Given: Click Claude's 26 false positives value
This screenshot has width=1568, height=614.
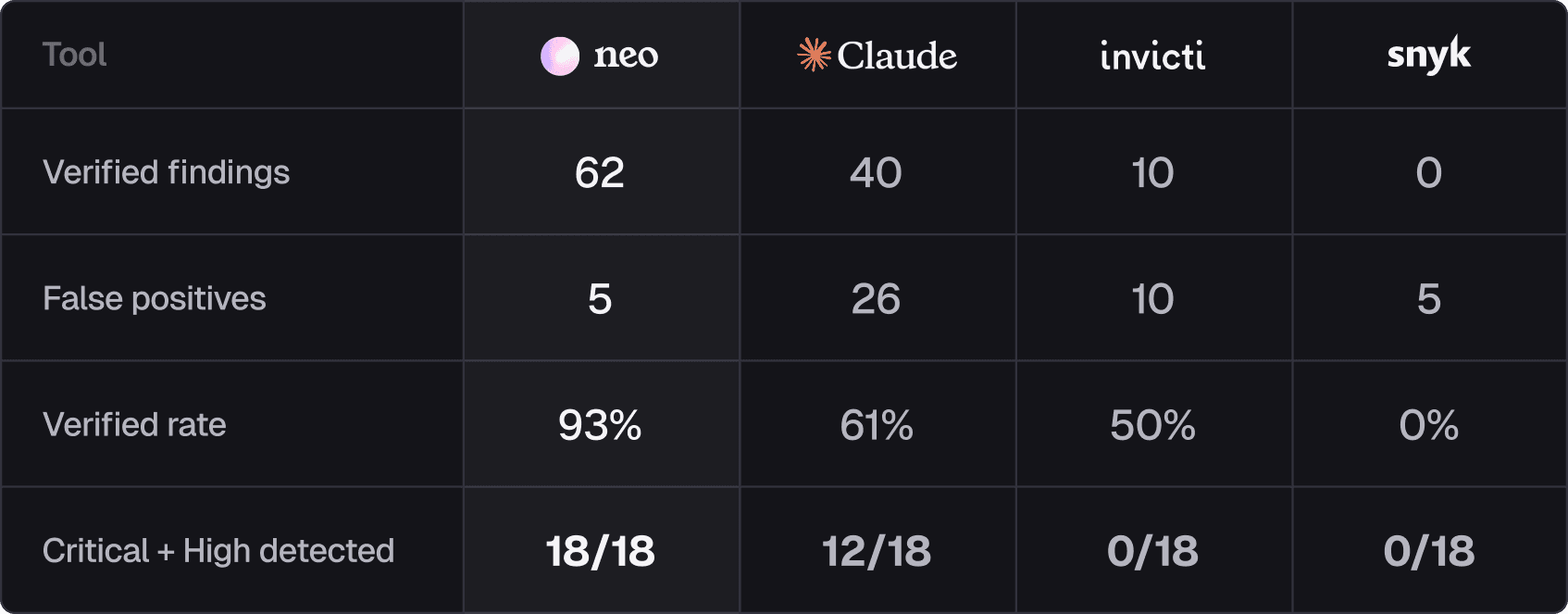Looking at the screenshot, I should click(x=876, y=299).
